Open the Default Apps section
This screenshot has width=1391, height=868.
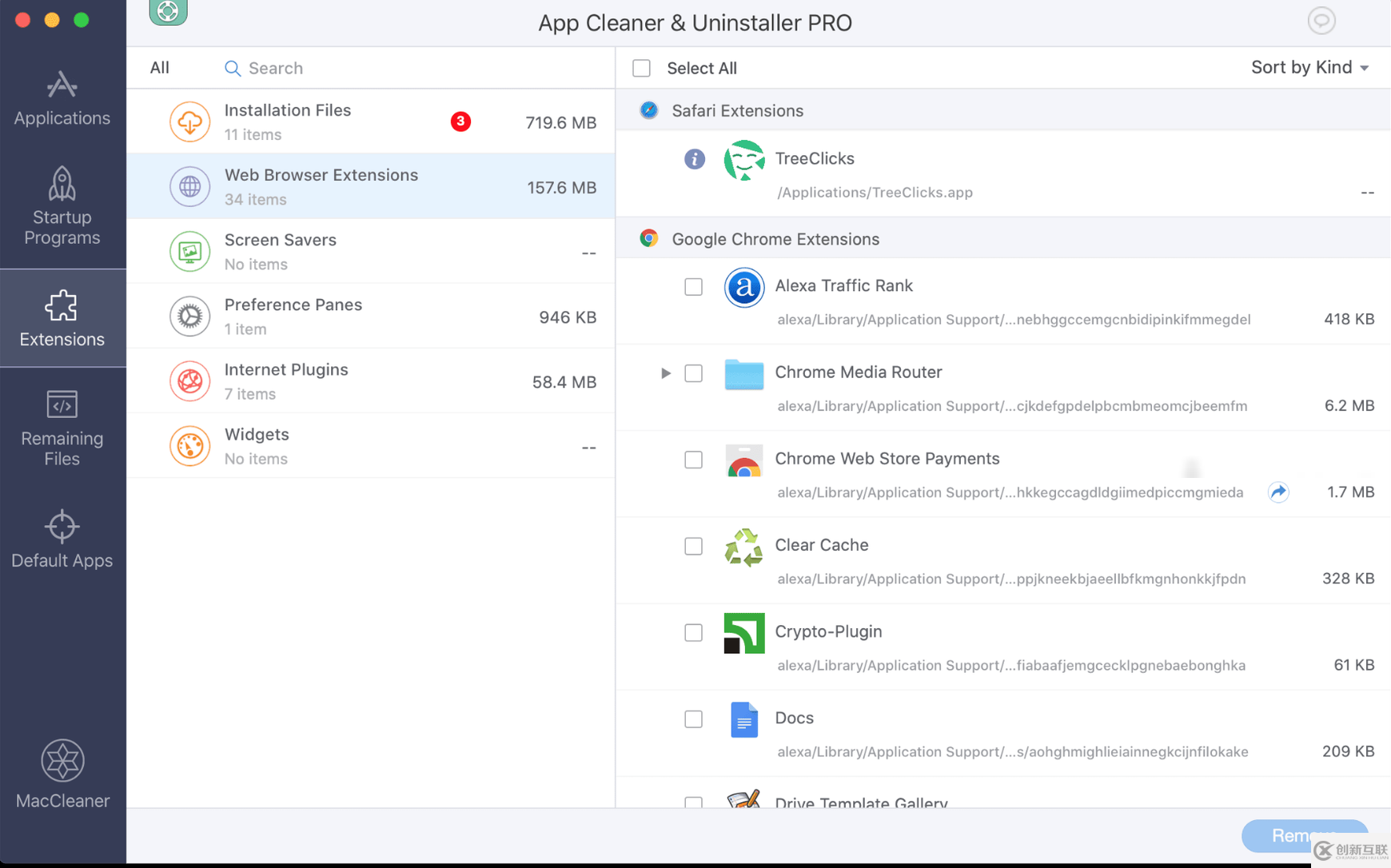click(62, 540)
